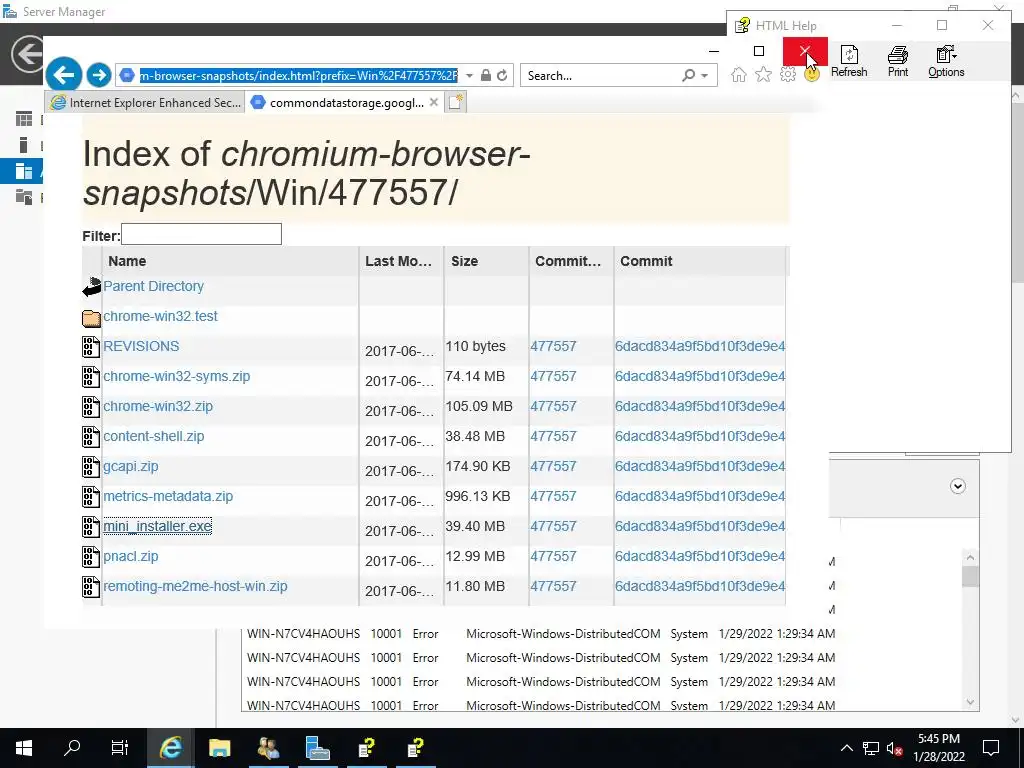Open Dashboard icon in Server Manager sidebar
Screen dimensions: 1024x768
pyautogui.click(x=24, y=119)
